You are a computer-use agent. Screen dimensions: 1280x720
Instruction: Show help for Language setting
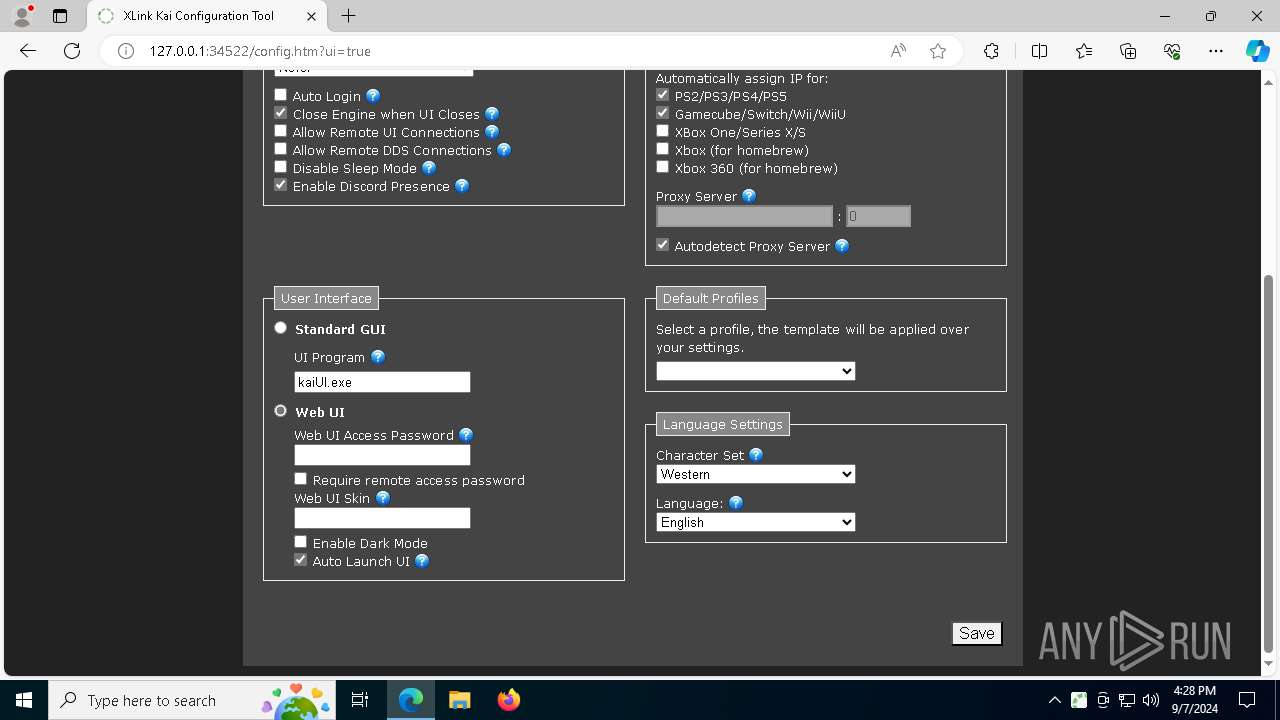pyautogui.click(x=736, y=503)
